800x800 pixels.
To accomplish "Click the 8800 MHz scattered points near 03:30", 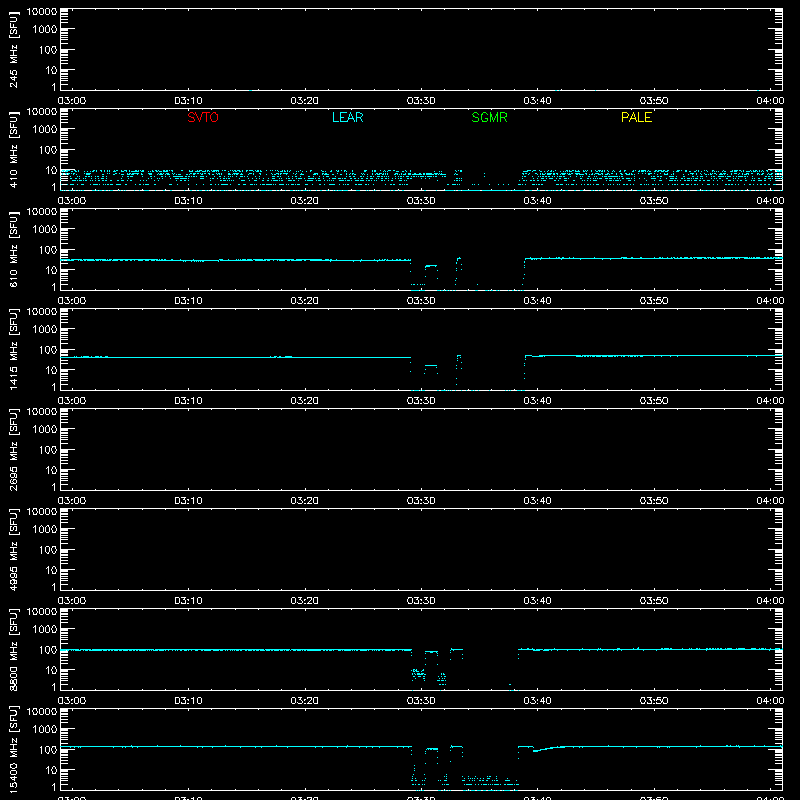I will [x=418, y=674].
